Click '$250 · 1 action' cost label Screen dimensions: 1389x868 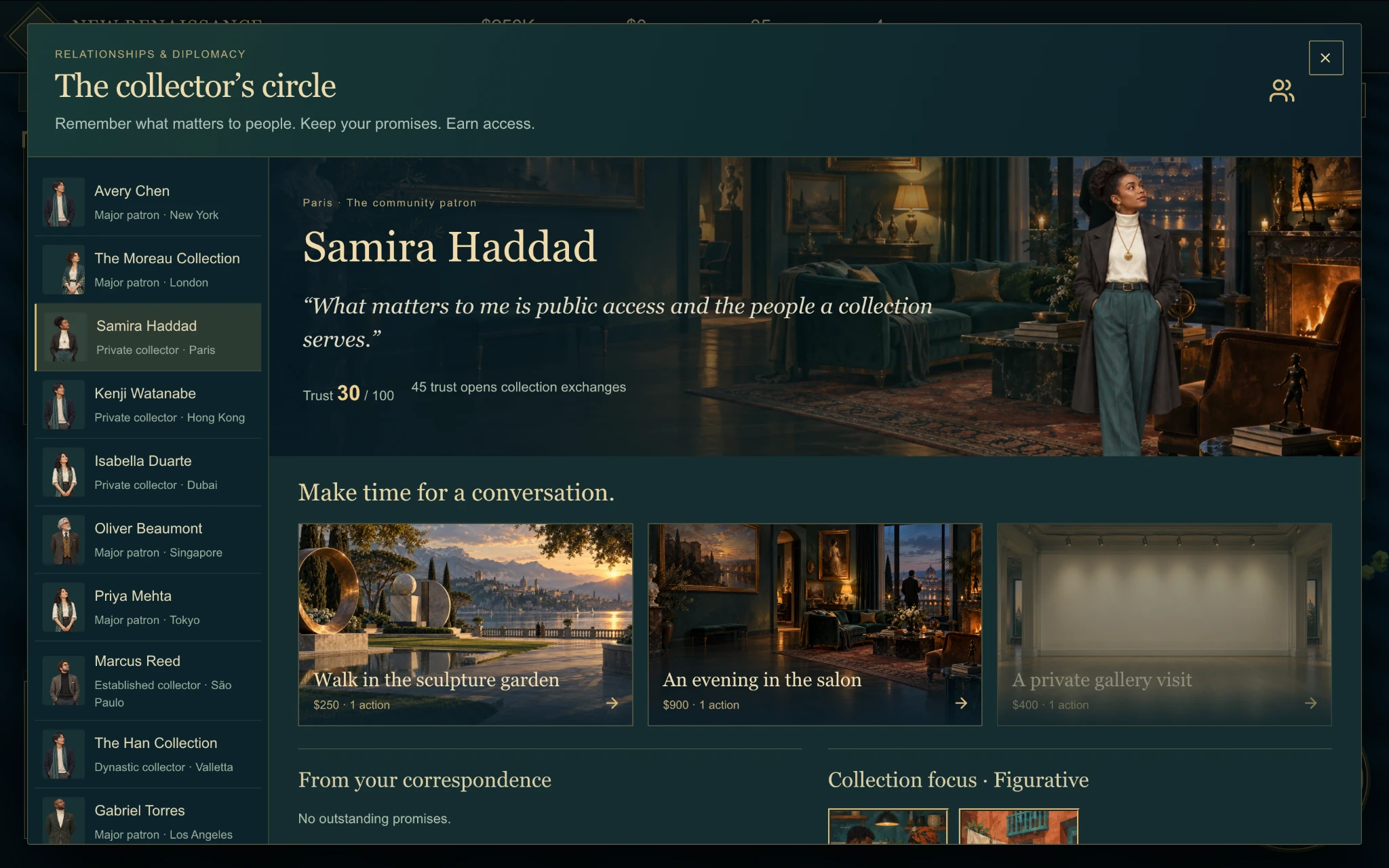[x=351, y=705]
